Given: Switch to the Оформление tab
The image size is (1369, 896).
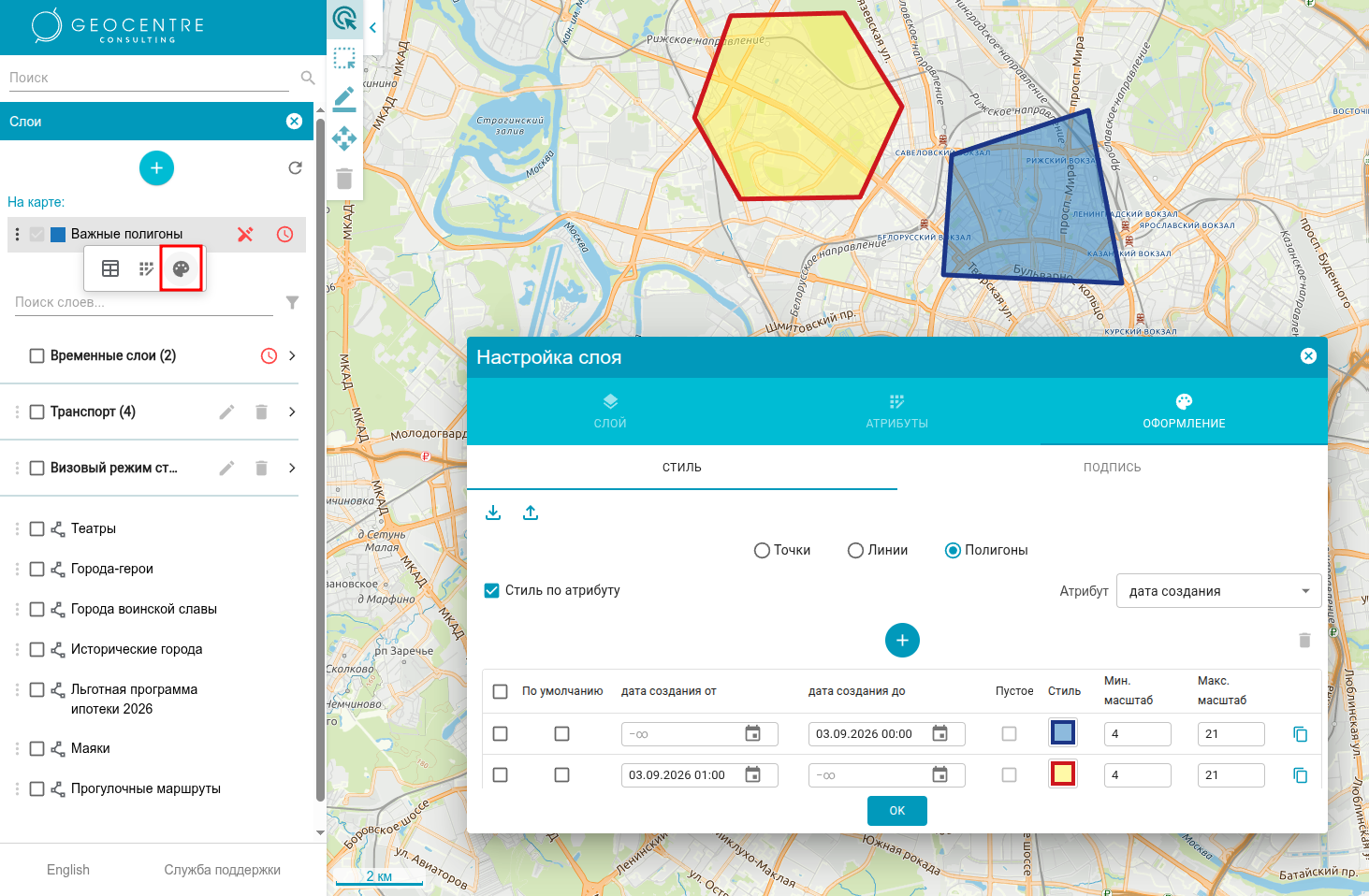Looking at the screenshot, I should click(x=1184, y=412).
